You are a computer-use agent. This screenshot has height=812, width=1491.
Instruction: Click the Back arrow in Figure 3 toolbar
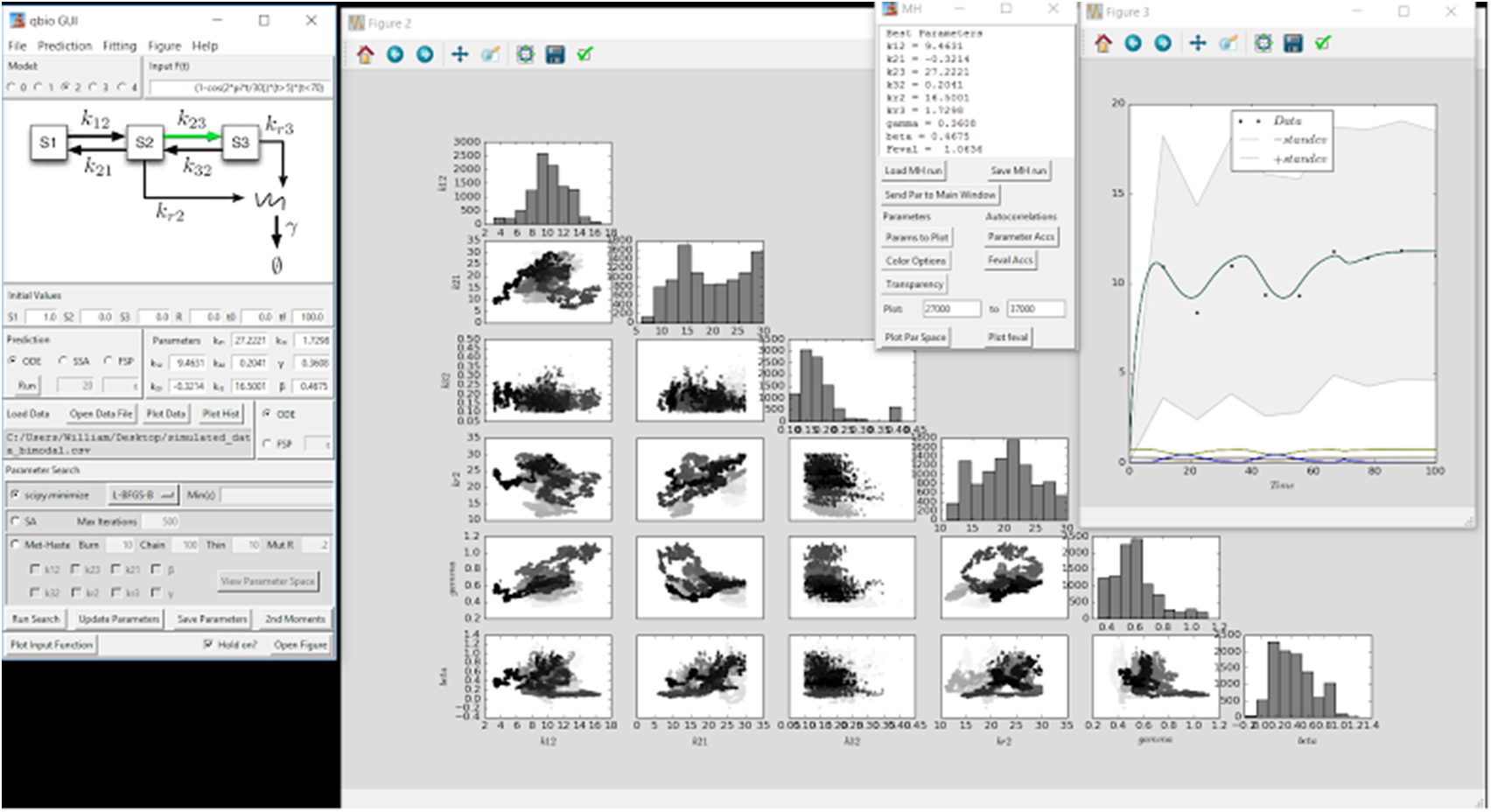coord(1133,43)
